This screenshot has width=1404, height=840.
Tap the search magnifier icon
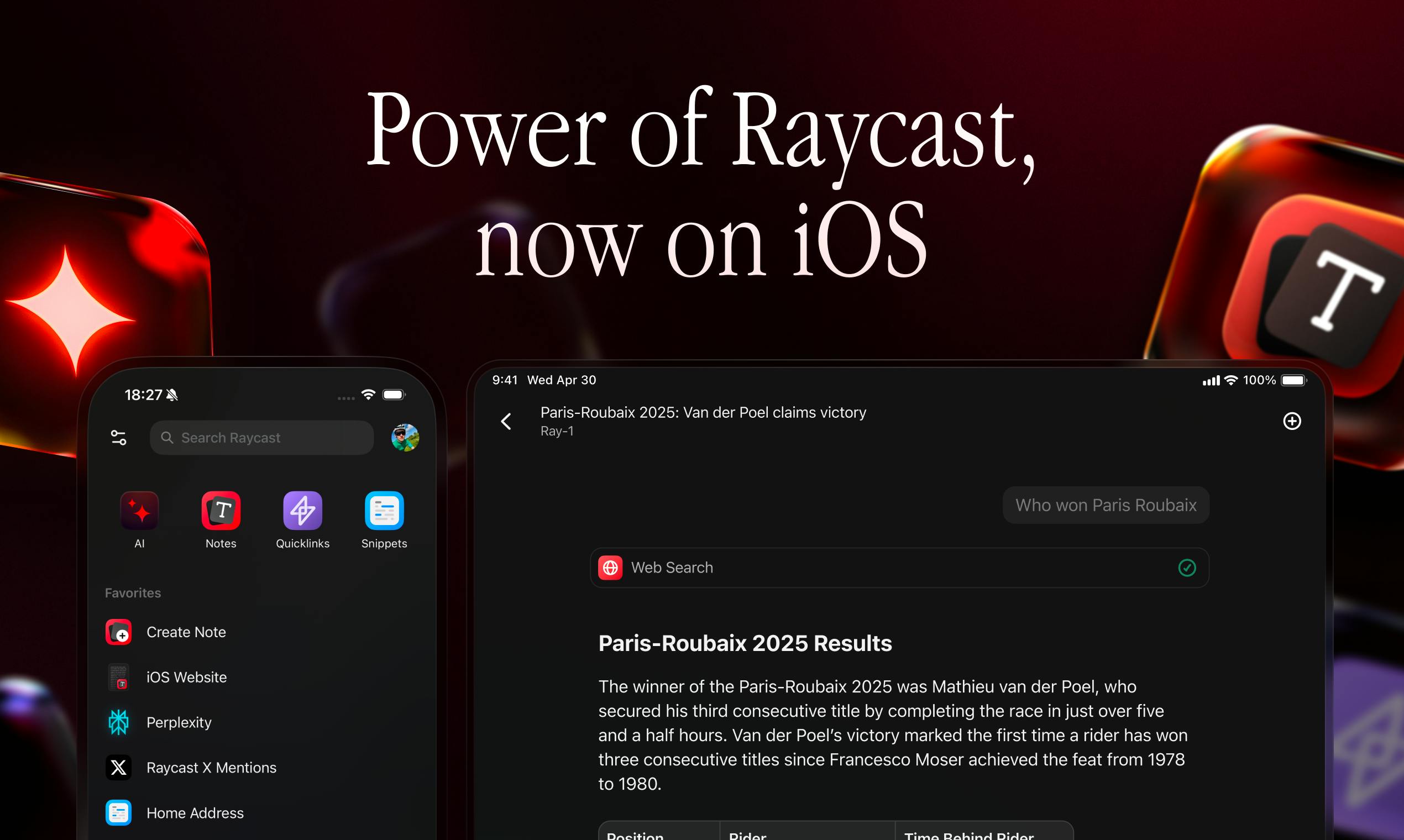coord(167,438)
